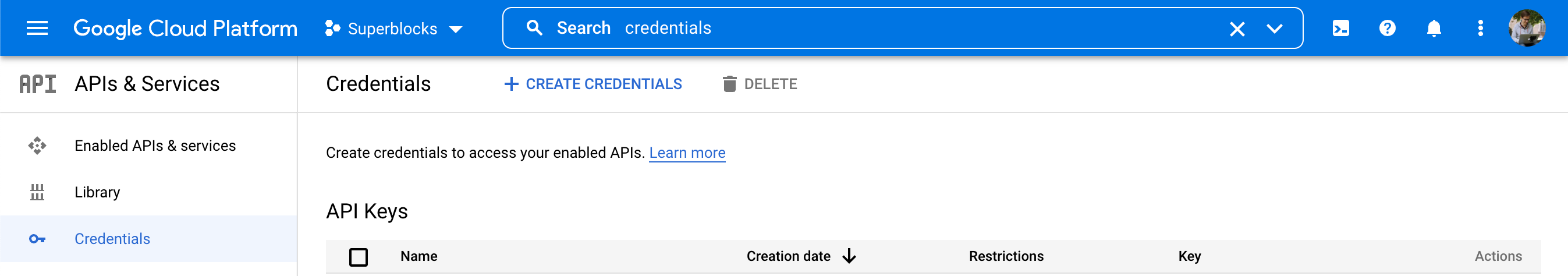Toggle the select-all checkbox in API Keys table
Screen dimensions: 1568x276
pyautogui.click(x=359, y=257)
